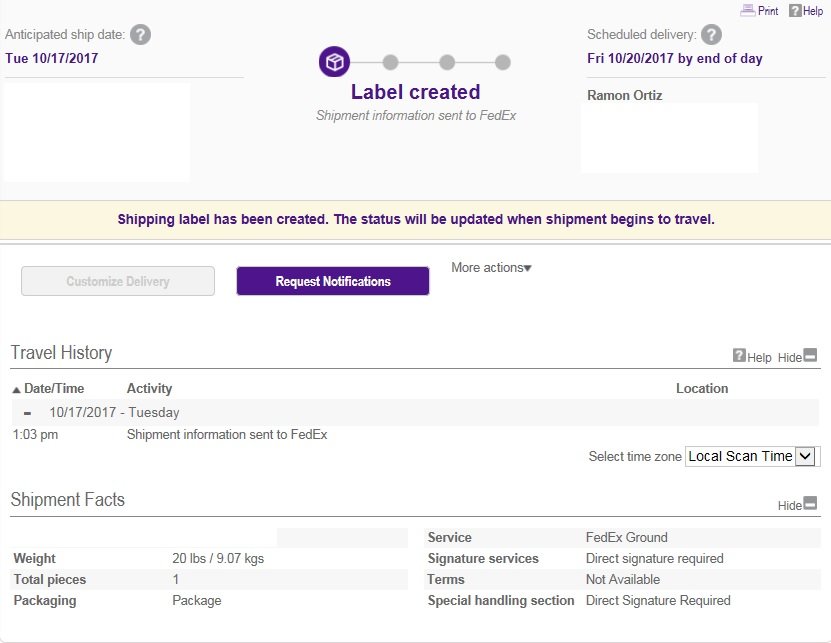Click the Travel History heading
This screenshot has width=831, height=643.
(61, 353)
